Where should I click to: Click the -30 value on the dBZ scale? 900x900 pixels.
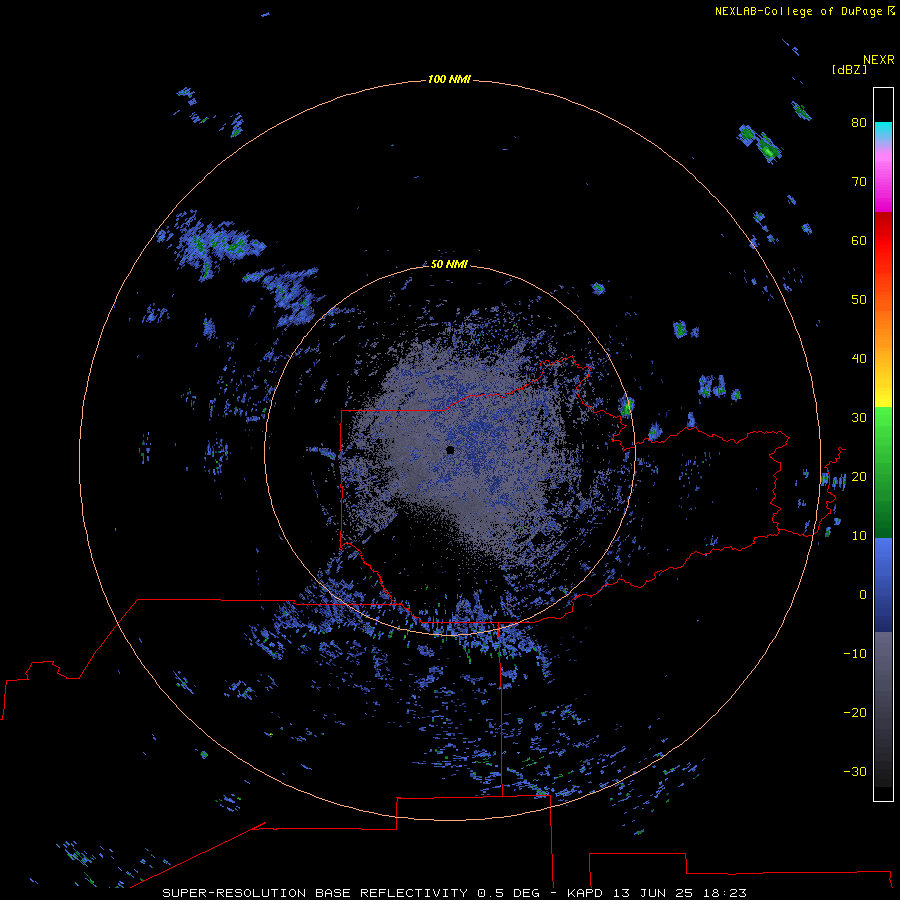coord(855,771)
